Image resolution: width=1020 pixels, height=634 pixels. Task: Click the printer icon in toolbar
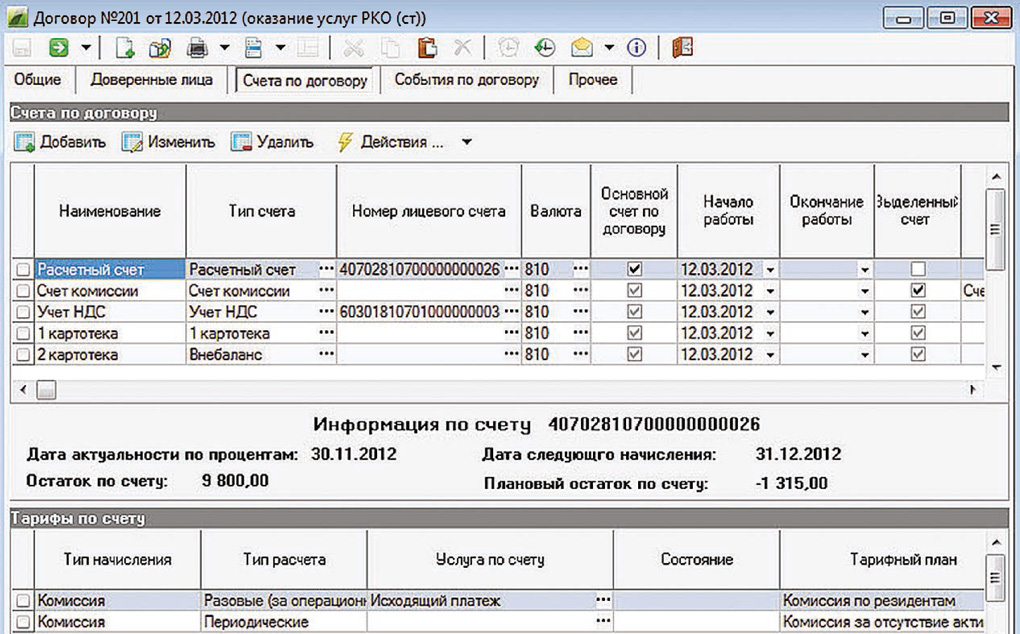tap(198, 47)
